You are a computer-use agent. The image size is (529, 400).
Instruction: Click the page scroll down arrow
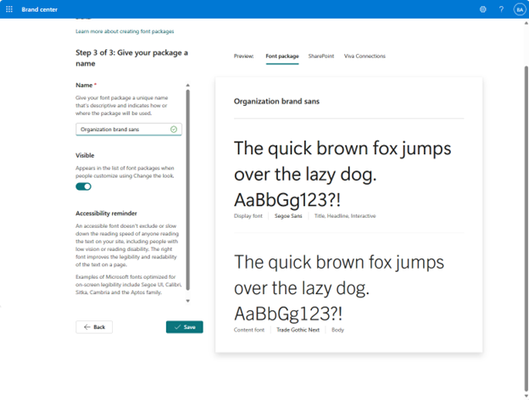pos(526,396)
